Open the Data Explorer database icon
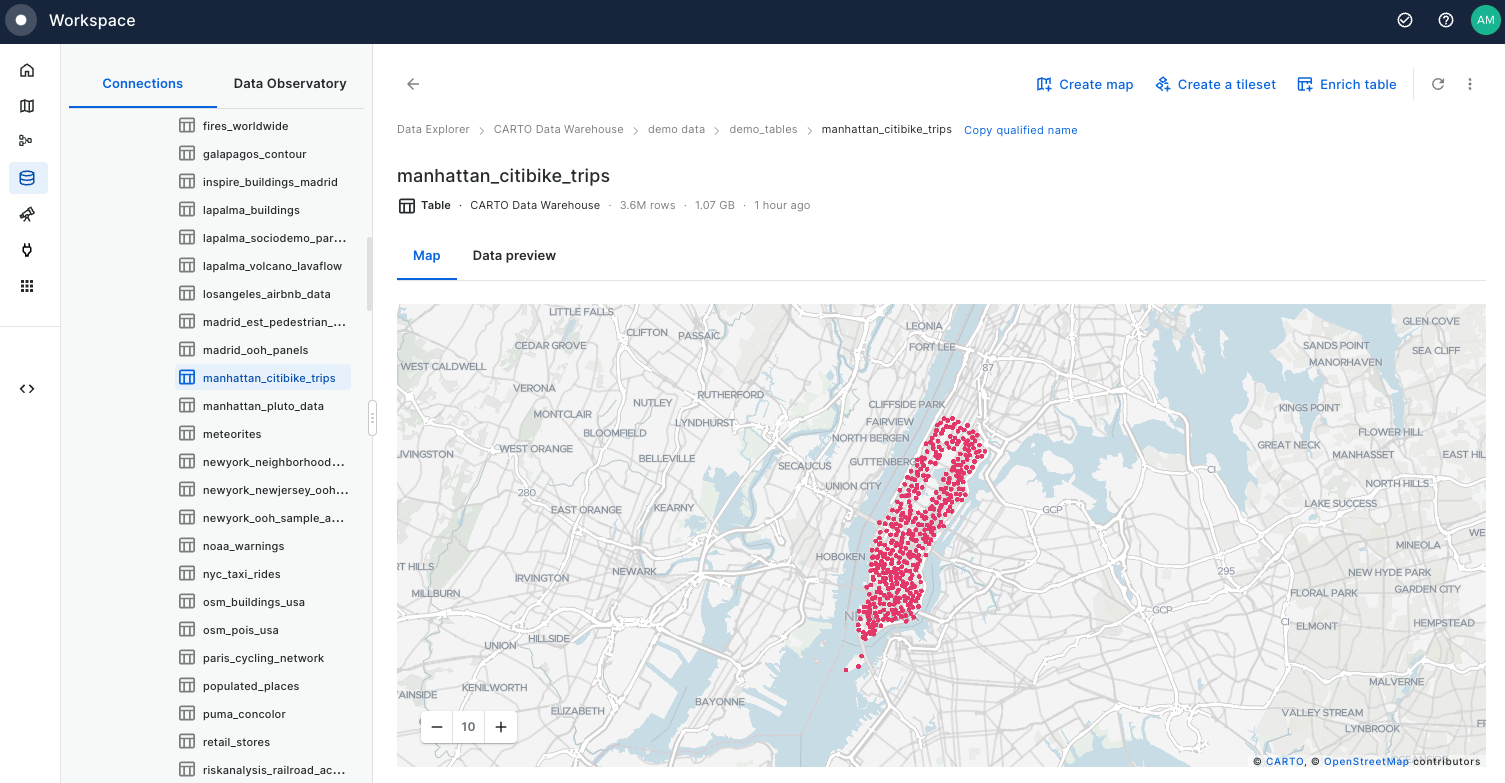The height and width of the screenshot is (783, 1505). [27, 178]
